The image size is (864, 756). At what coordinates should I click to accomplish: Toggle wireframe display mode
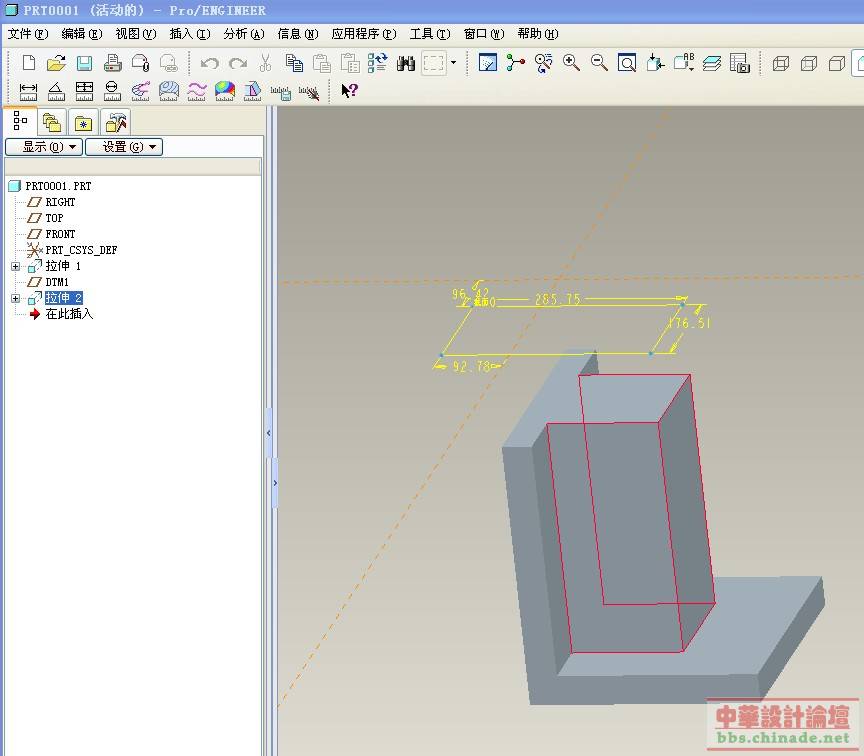coord(781,63)
